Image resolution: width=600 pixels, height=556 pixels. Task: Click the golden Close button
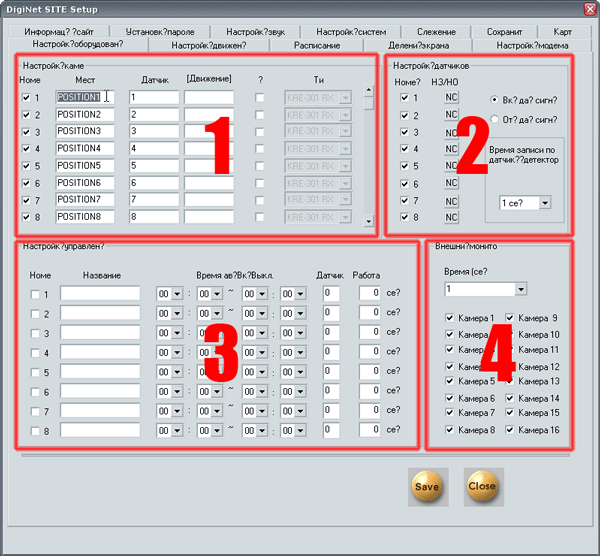point(483,486)
